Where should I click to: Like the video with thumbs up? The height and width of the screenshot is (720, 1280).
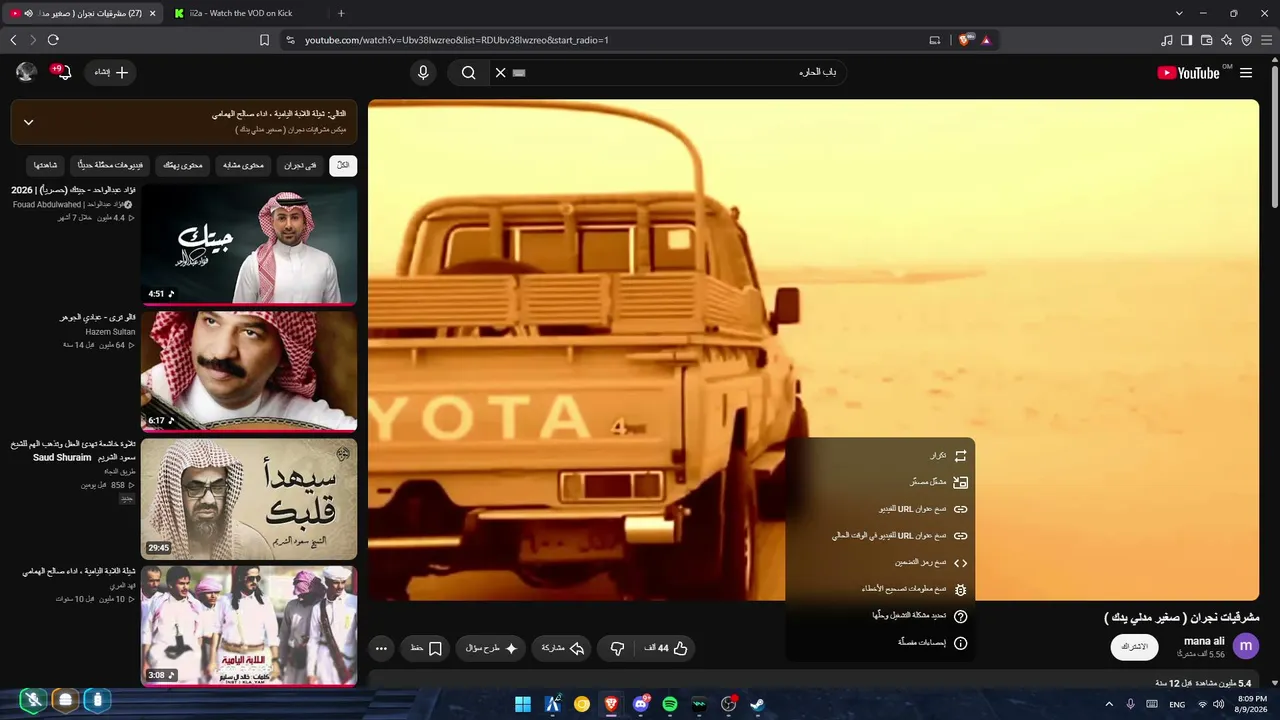click(x=666, y=648)
